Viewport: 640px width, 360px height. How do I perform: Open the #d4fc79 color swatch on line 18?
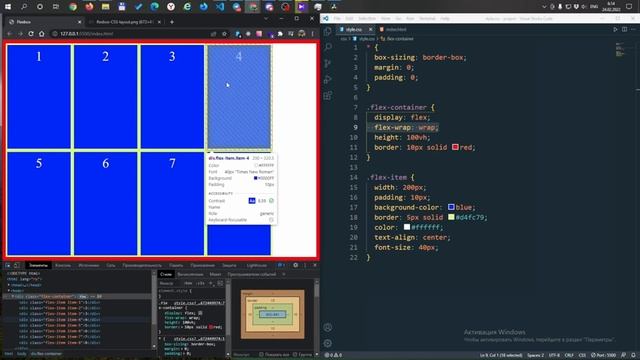coord(451,217)
